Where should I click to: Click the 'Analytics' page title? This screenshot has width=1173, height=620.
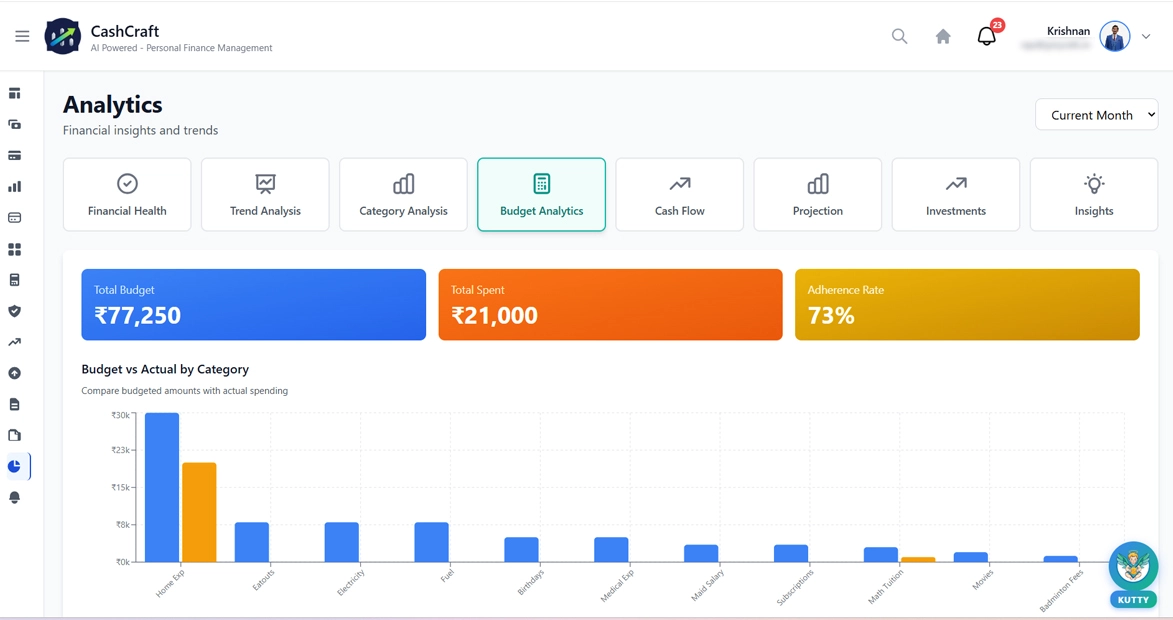click(x=113, y=105)
